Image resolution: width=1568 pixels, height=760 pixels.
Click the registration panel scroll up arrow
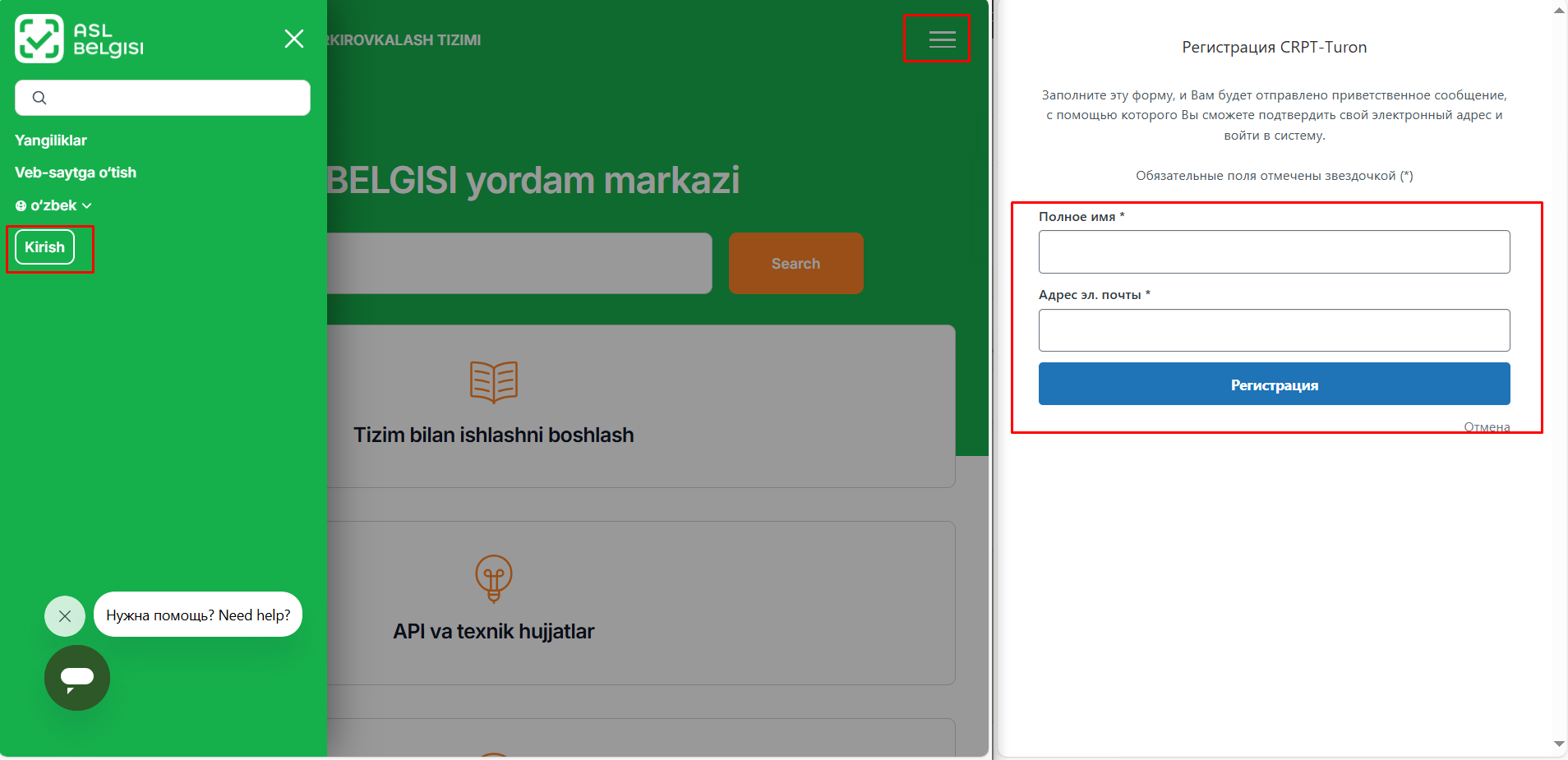click(x=1559, y=10)
